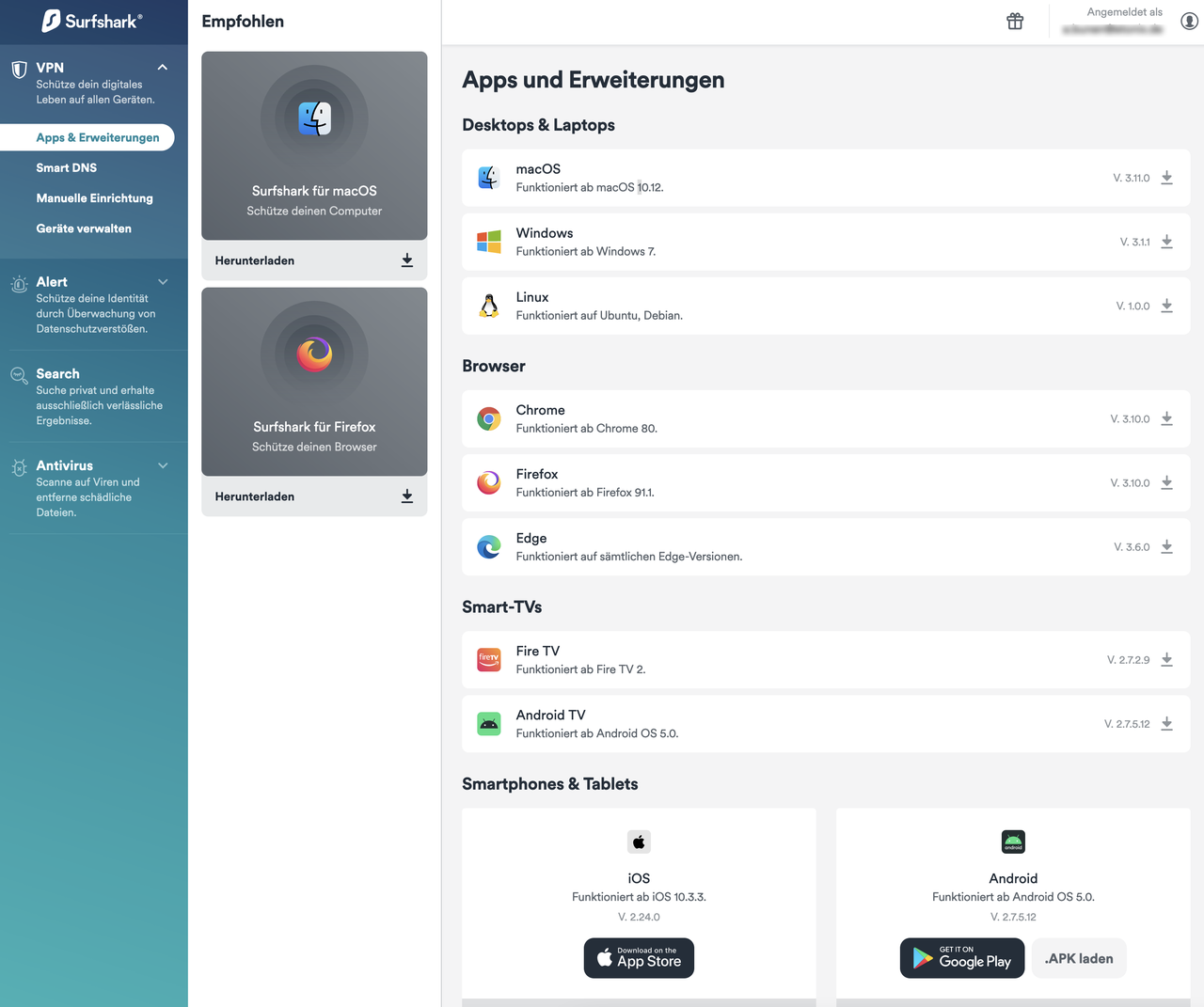Click the Antivirus bug icon in sidebar

click(19, 467)
